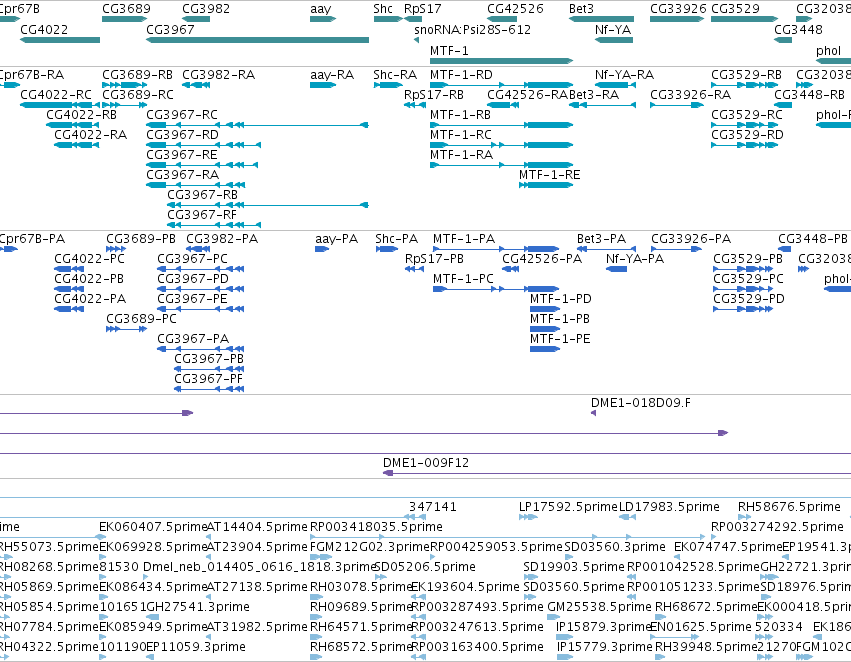Select the MTF-1 gene span bar
Screen dimensions: 851x662
tap(501, 60)
